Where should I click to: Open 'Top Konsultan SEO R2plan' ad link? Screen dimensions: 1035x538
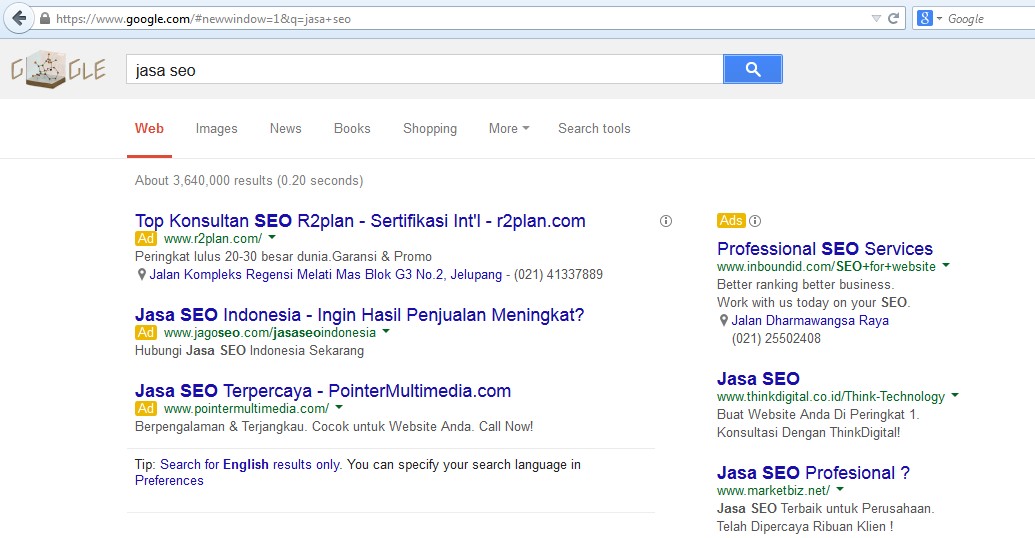[x=360, y=220]
